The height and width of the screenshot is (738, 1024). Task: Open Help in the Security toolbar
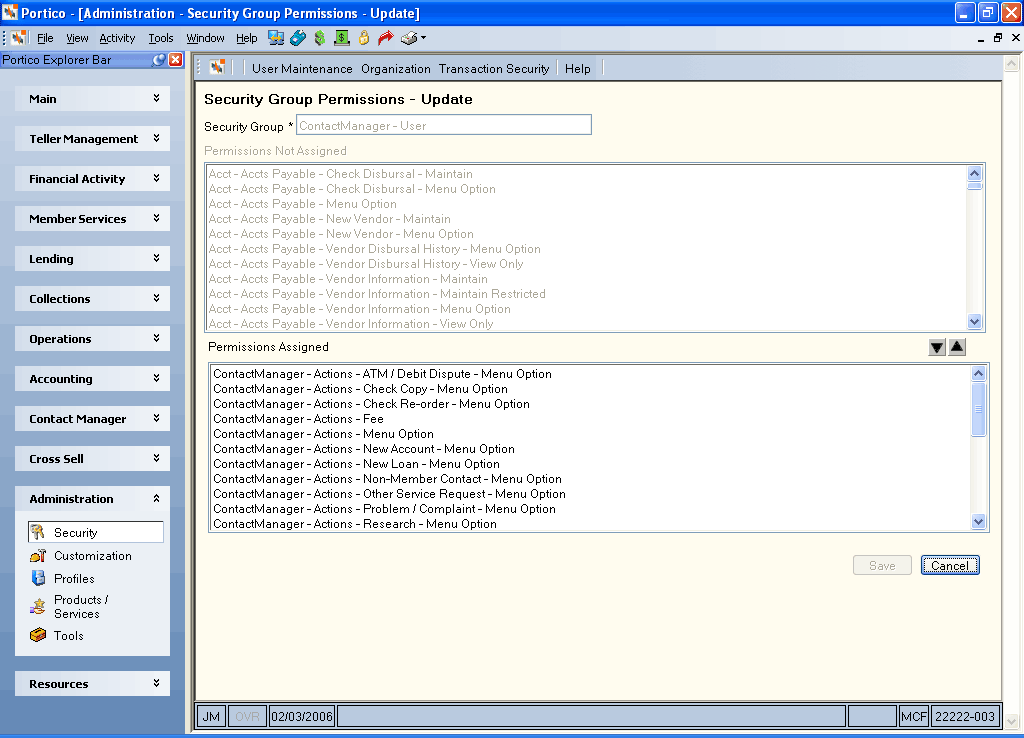click(577, 69)
